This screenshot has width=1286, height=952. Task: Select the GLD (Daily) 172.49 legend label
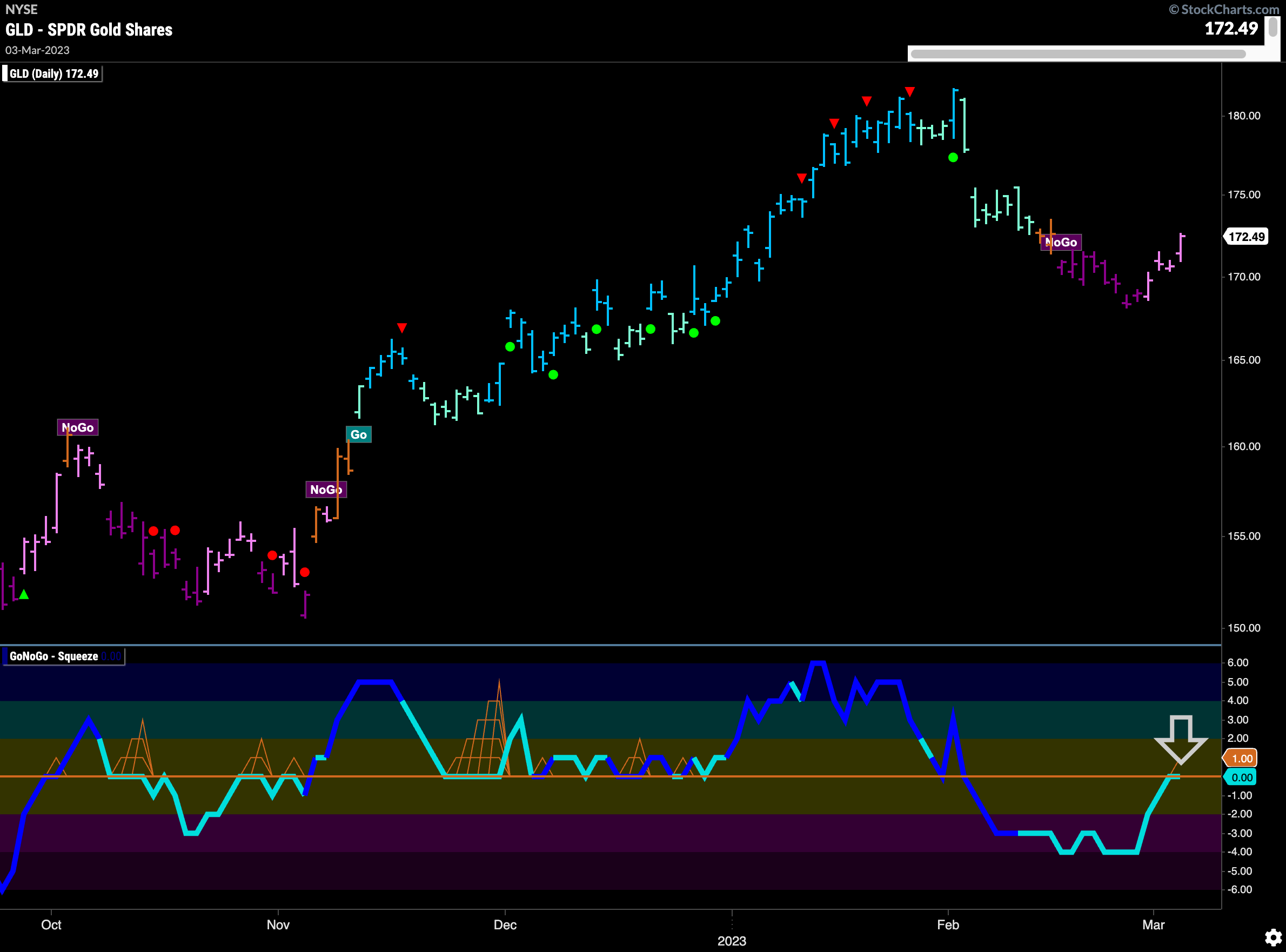(52, 74)
